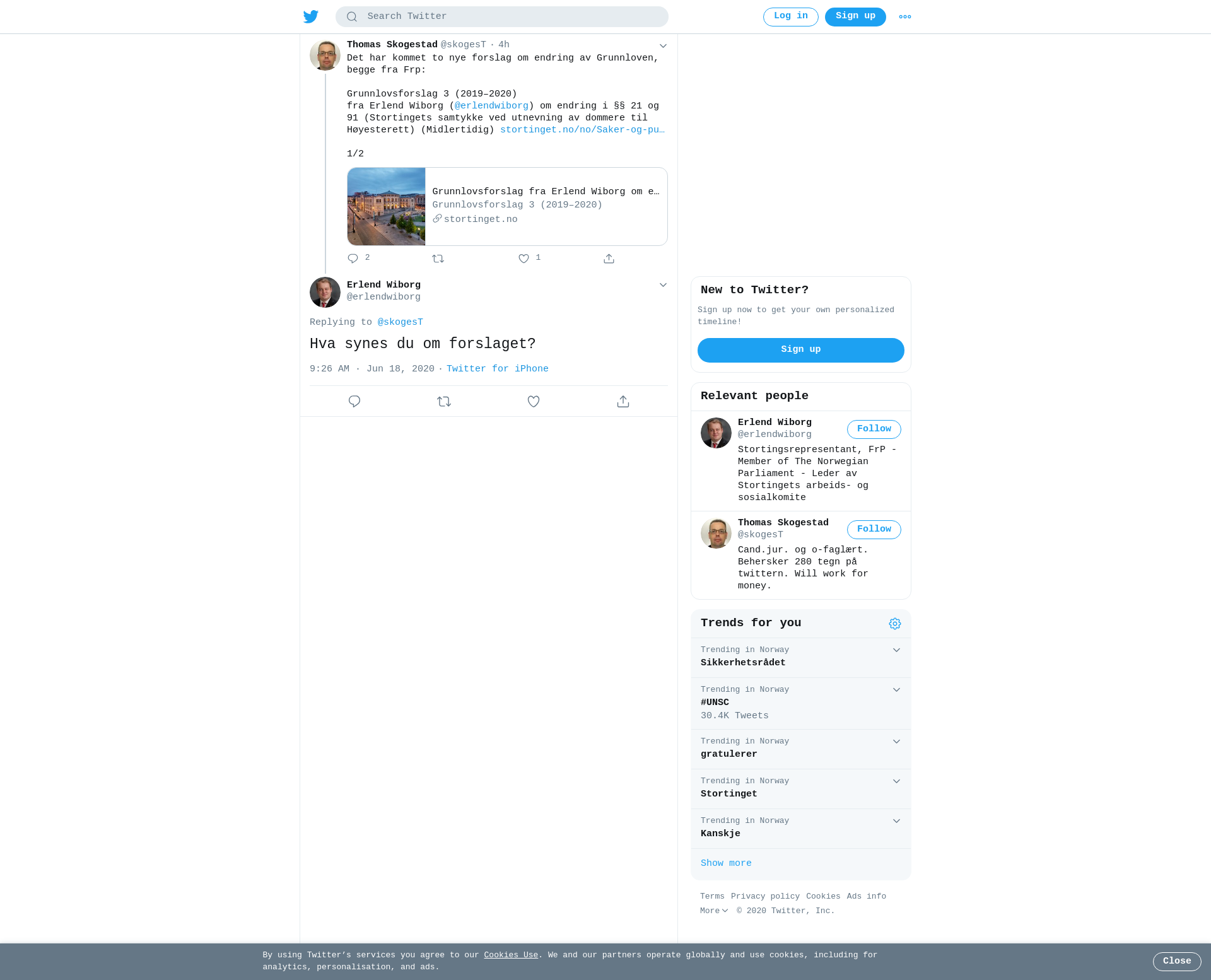
Task: Like Erlend Wiborg's reply tweet
Action: (x=534, y=402)
